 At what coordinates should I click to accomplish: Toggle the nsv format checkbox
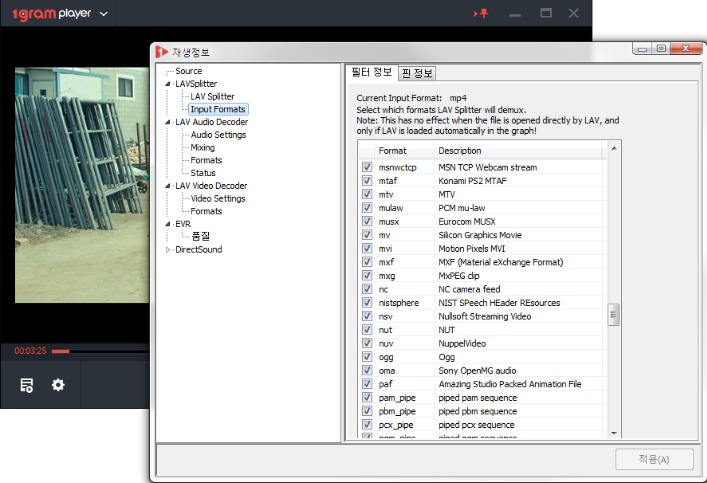(x=367, y=316)
